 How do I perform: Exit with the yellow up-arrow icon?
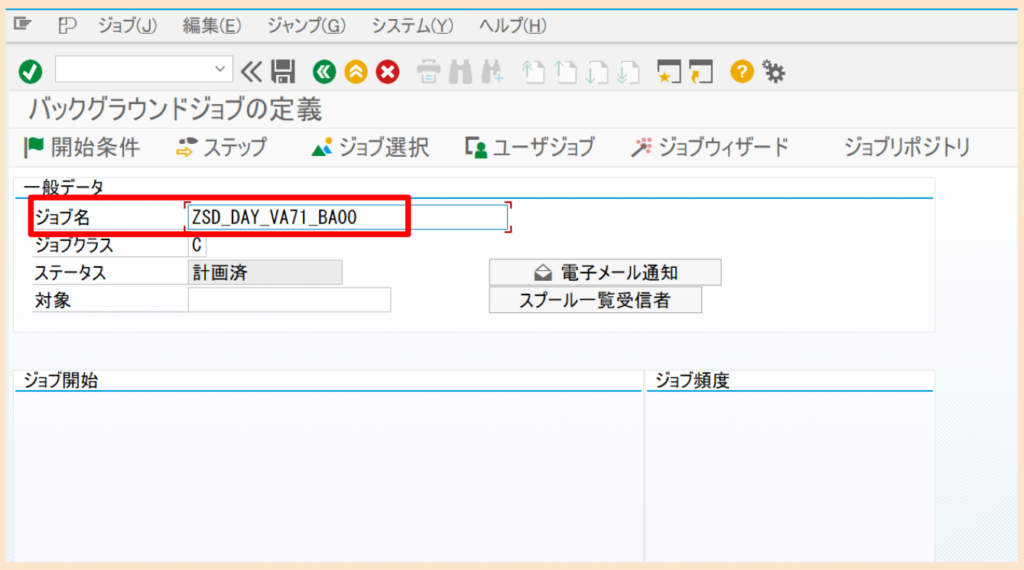point(356,72)
